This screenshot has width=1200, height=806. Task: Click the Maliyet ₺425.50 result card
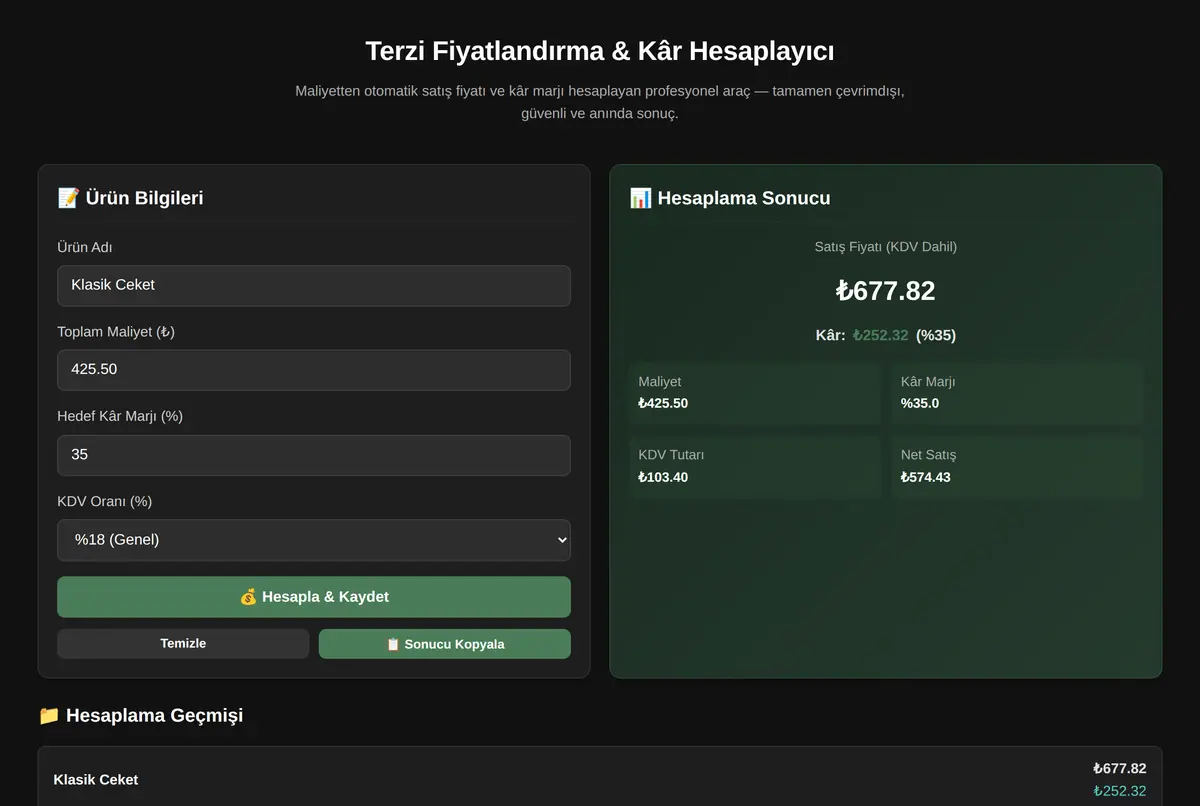(755, 393)
